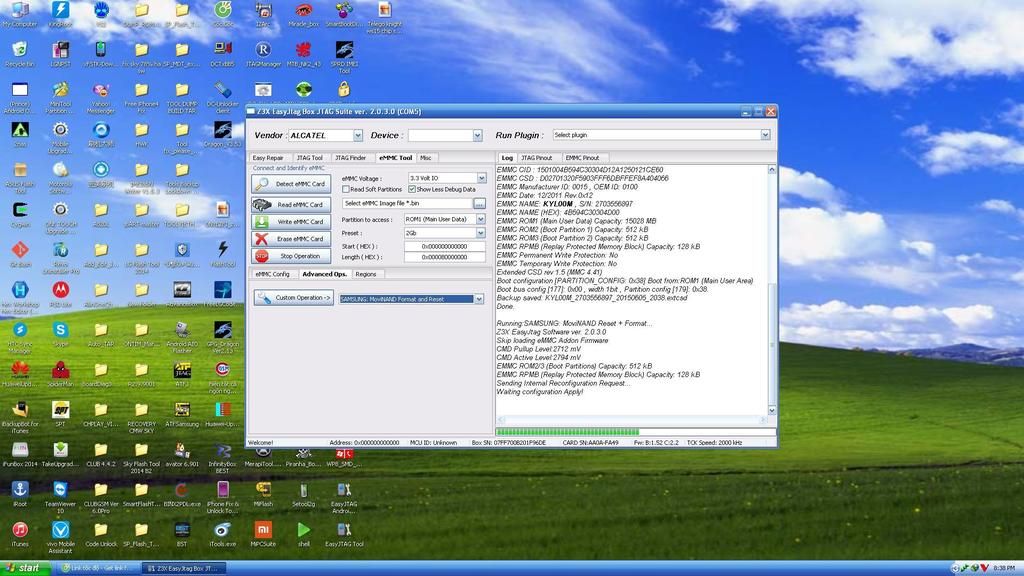Select the shell desktop icon

click(304, 534)
